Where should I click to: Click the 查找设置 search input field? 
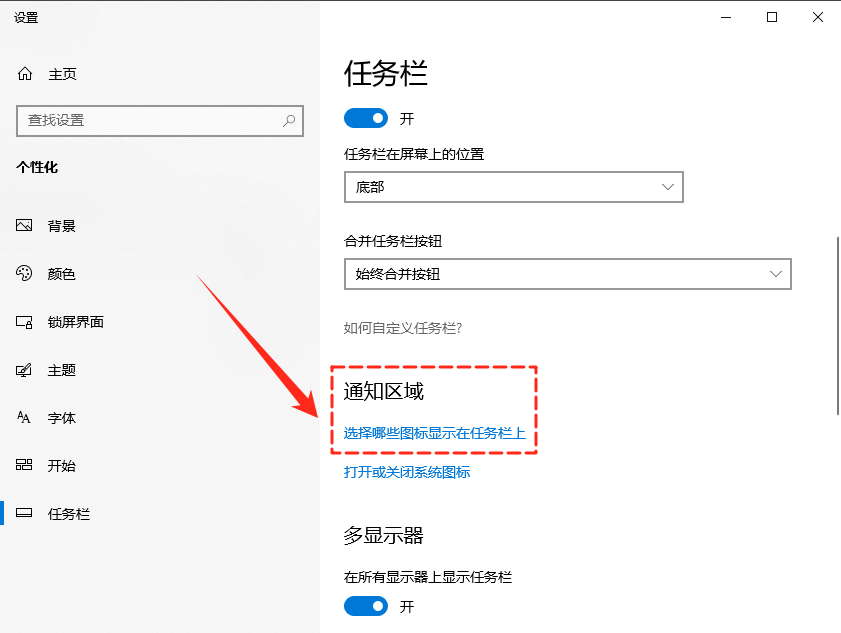tap(150, 120)
